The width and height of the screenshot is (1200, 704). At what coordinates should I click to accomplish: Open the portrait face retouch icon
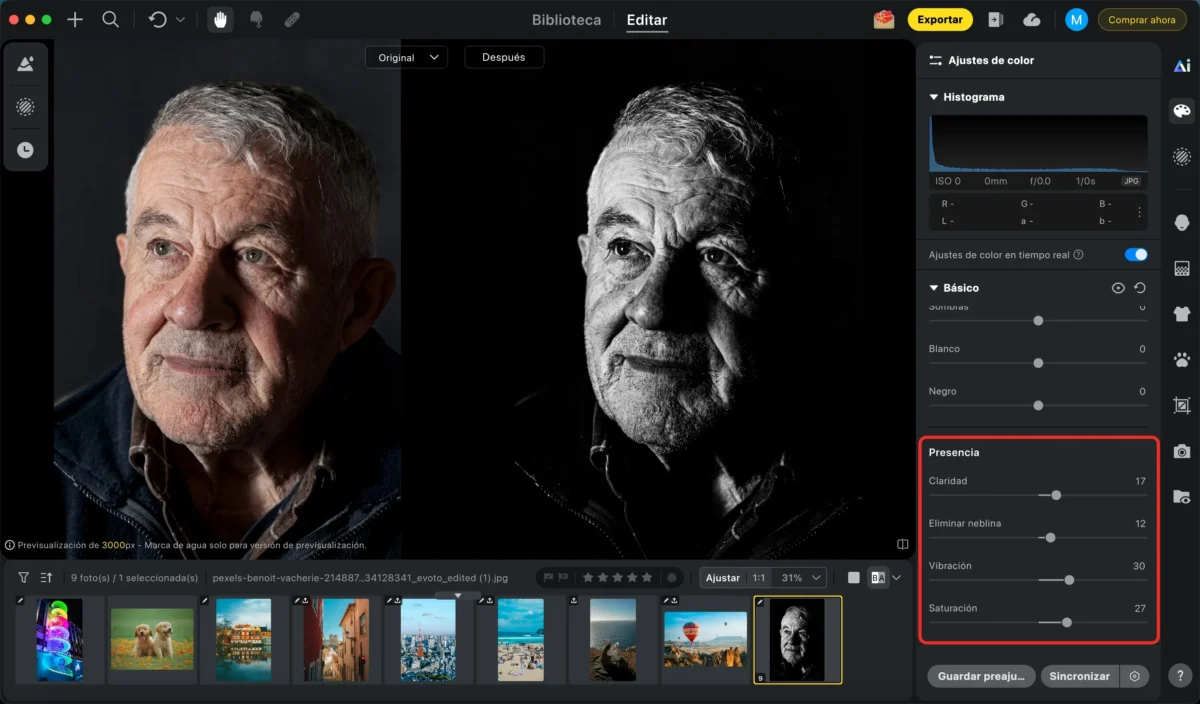pyautogui.click(x=1182, y=223)
